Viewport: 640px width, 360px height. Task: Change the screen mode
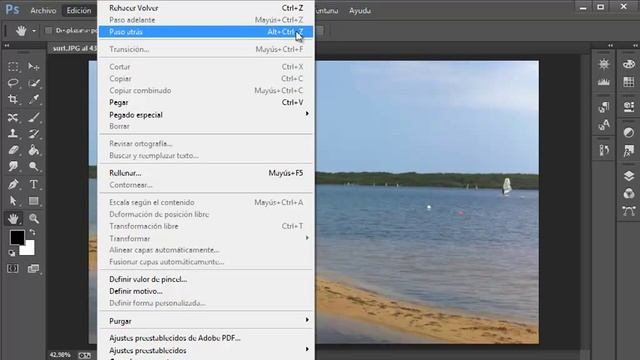coord(33,269)
